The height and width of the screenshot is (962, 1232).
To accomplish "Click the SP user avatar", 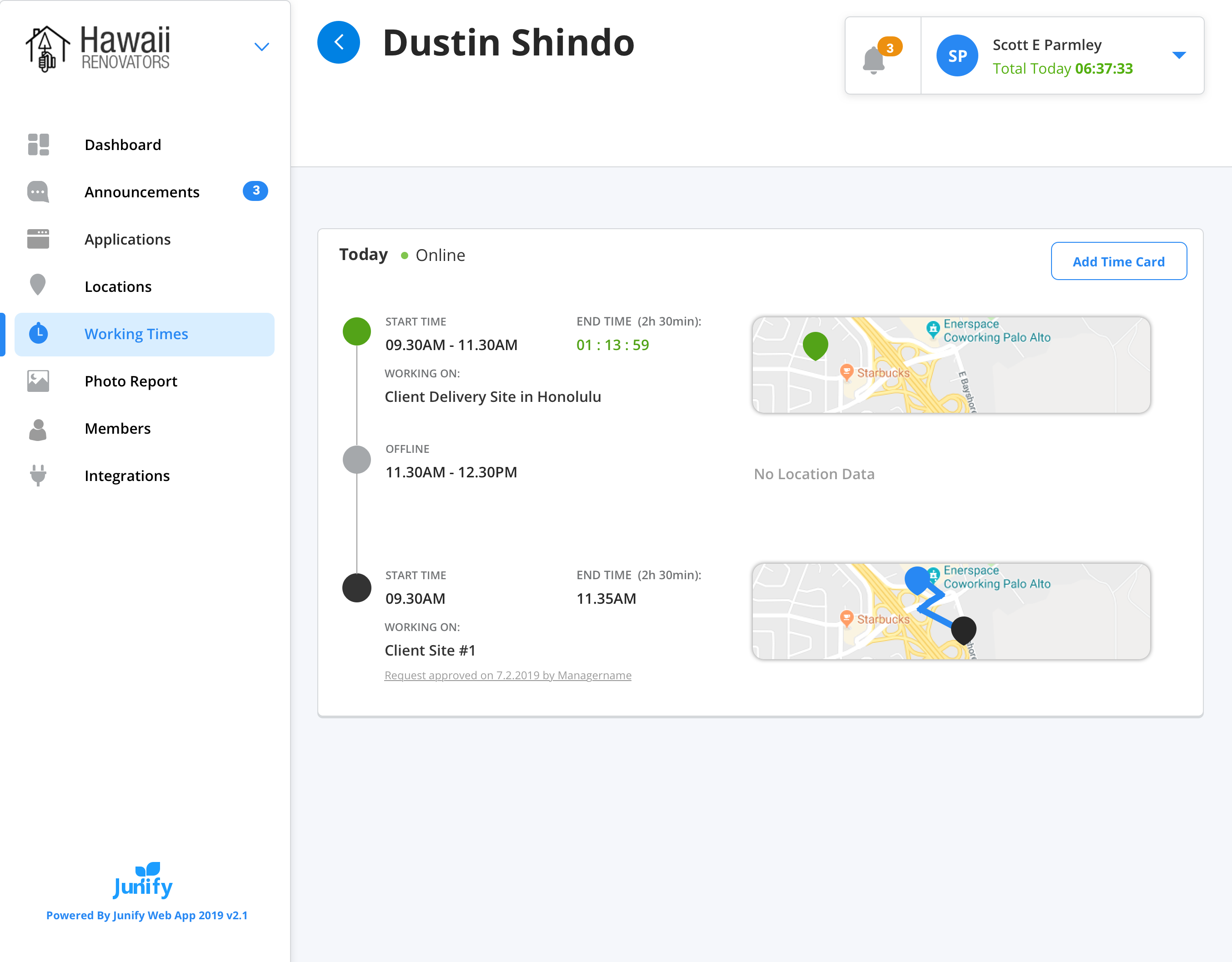I will 957,56.
